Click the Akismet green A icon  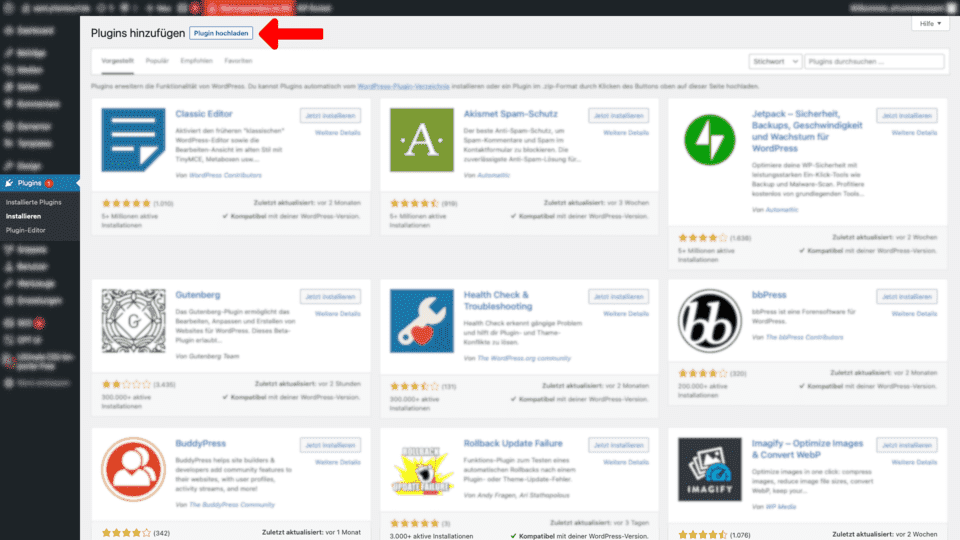[x=421, y=140]
